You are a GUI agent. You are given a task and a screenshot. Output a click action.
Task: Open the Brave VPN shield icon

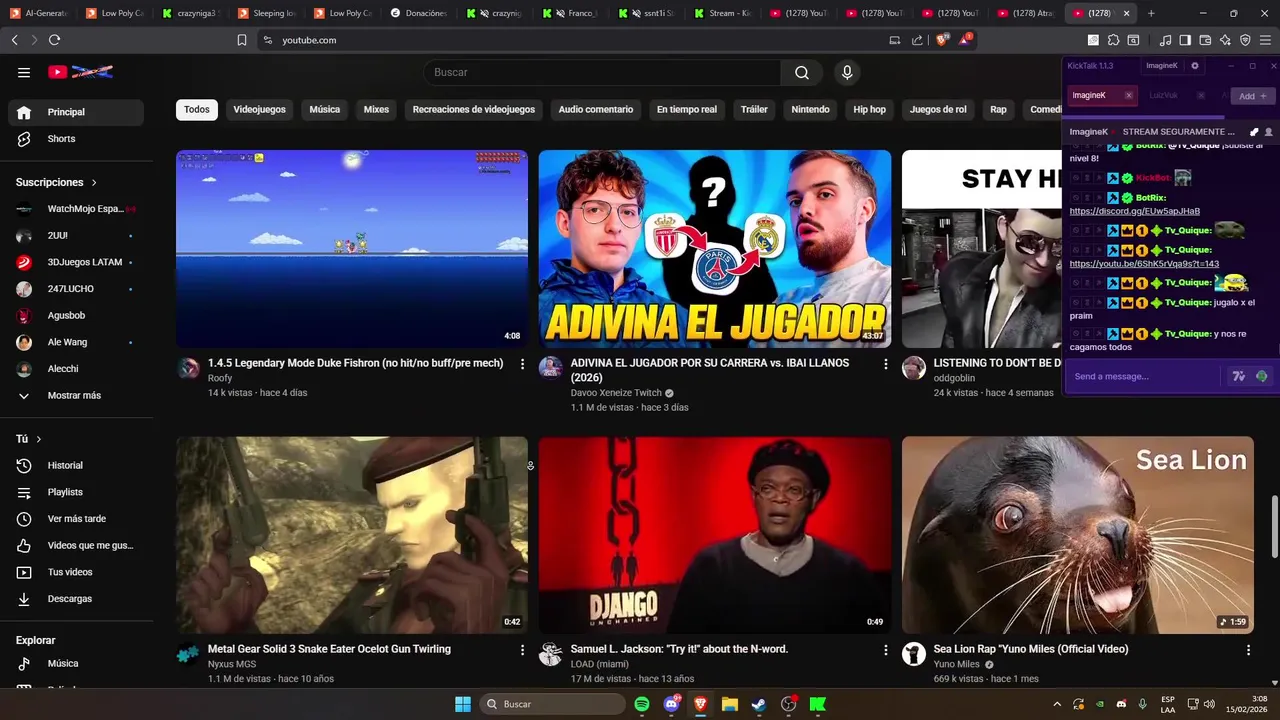click(x=1245, y=40)
